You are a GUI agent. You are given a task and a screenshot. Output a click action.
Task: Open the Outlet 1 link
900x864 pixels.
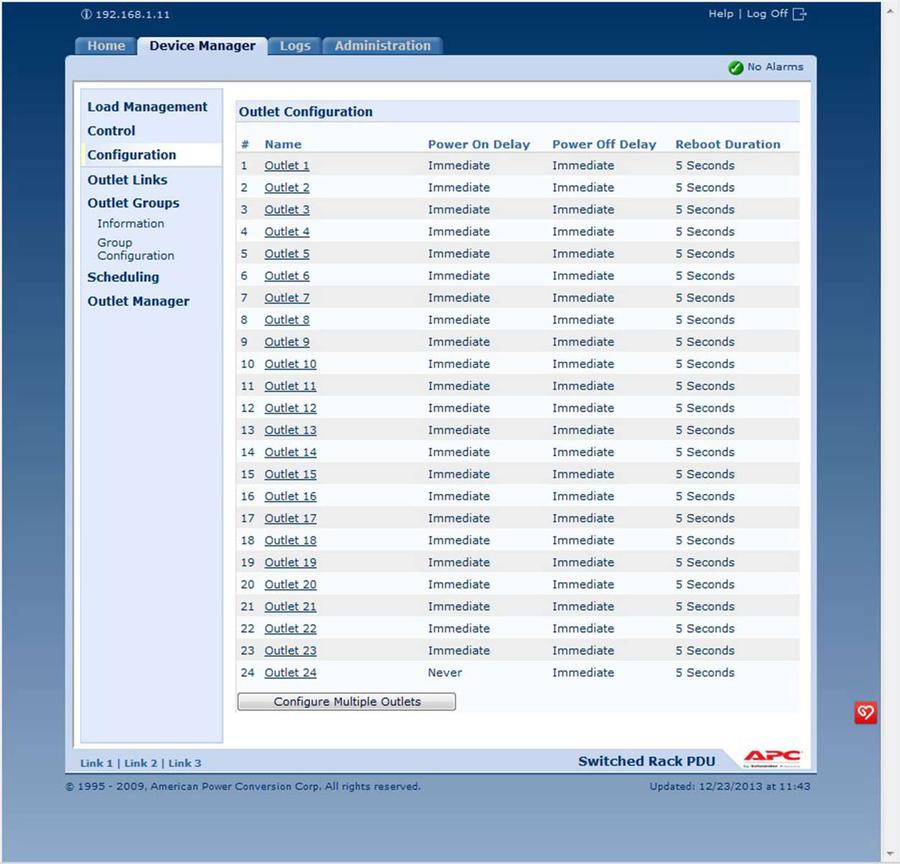[287, 166]
